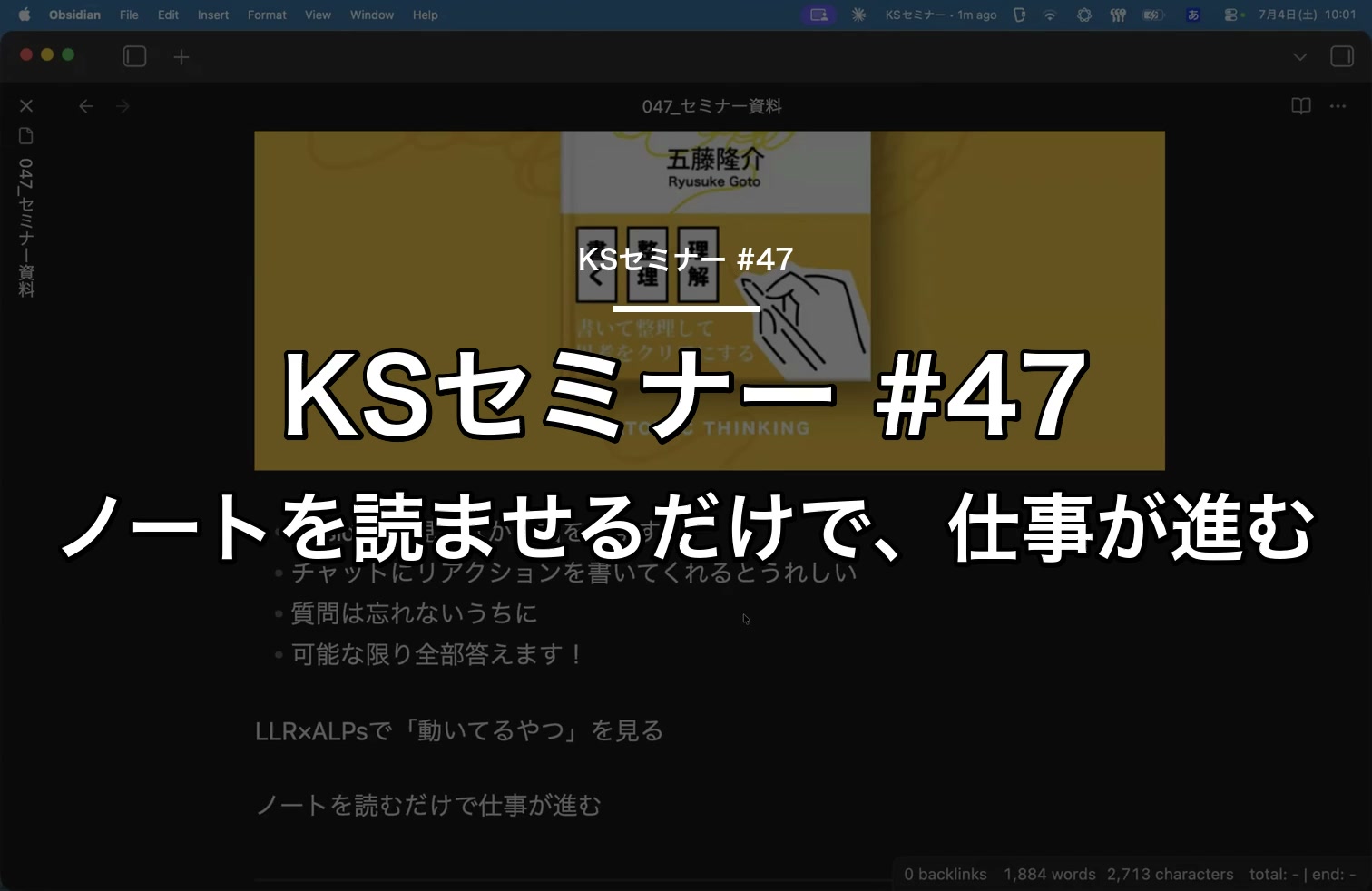
Task: Click the 1,884 words count
Action: (1050, 875)
